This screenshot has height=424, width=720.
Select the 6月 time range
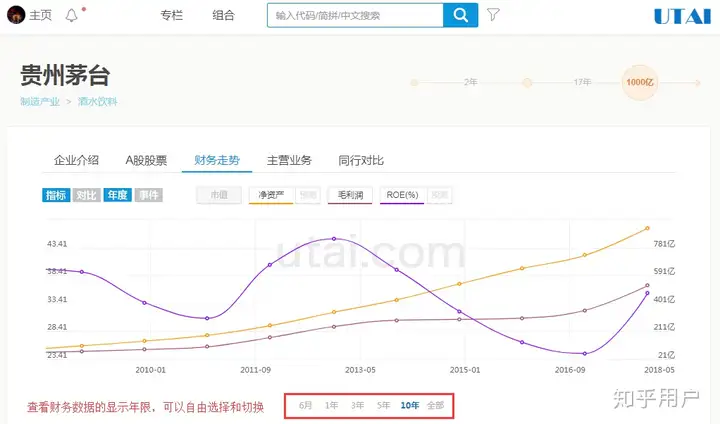click(x=305, y=405)
